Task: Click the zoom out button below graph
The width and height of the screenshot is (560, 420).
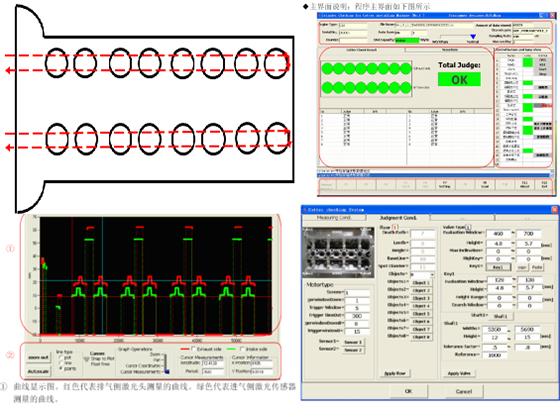Action: click(x=39, y=357)
